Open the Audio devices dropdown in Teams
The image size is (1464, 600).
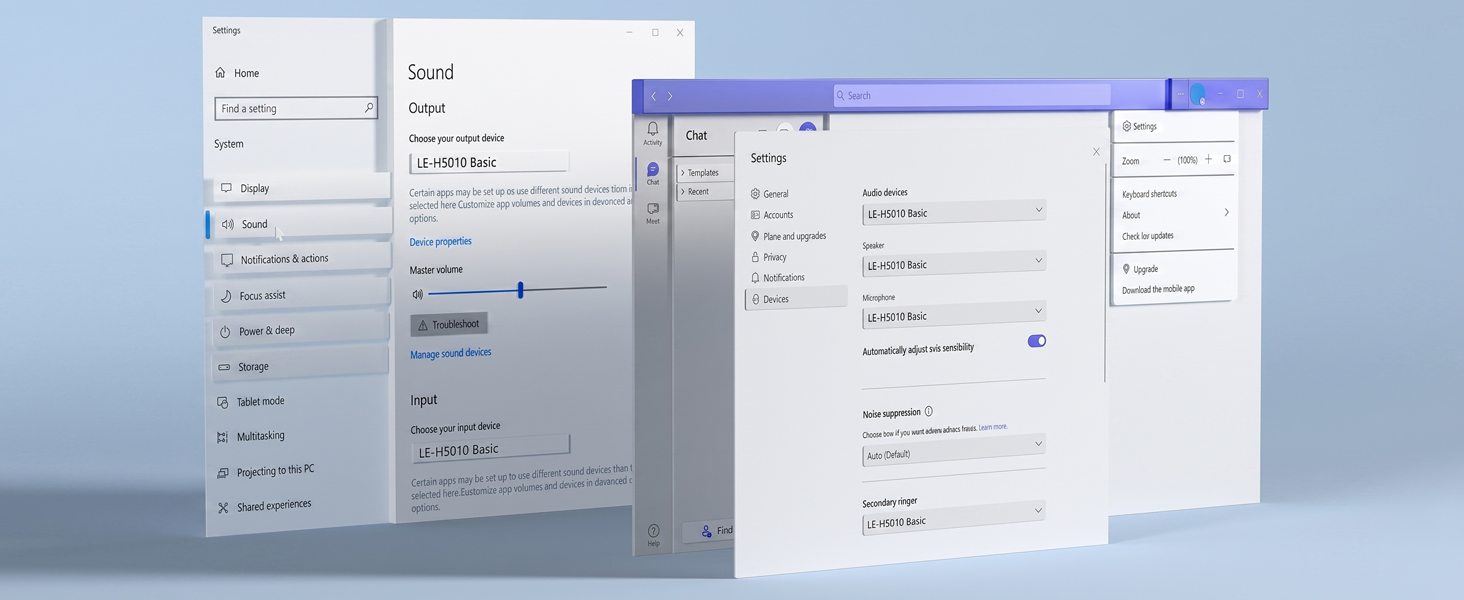coord(954,212)
